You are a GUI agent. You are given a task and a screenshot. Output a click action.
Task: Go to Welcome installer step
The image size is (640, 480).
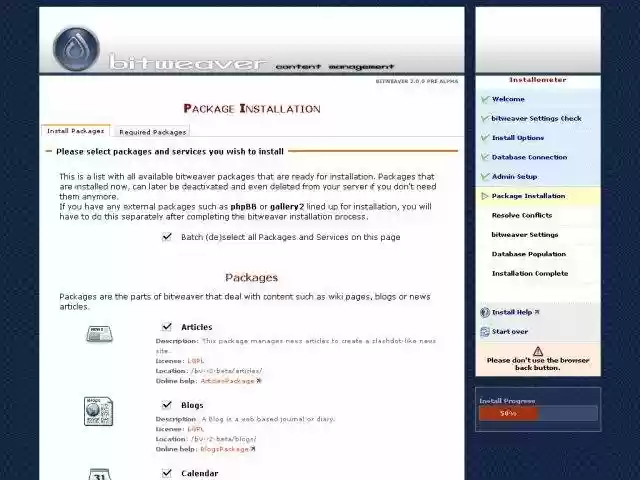(x=508, y=99)
